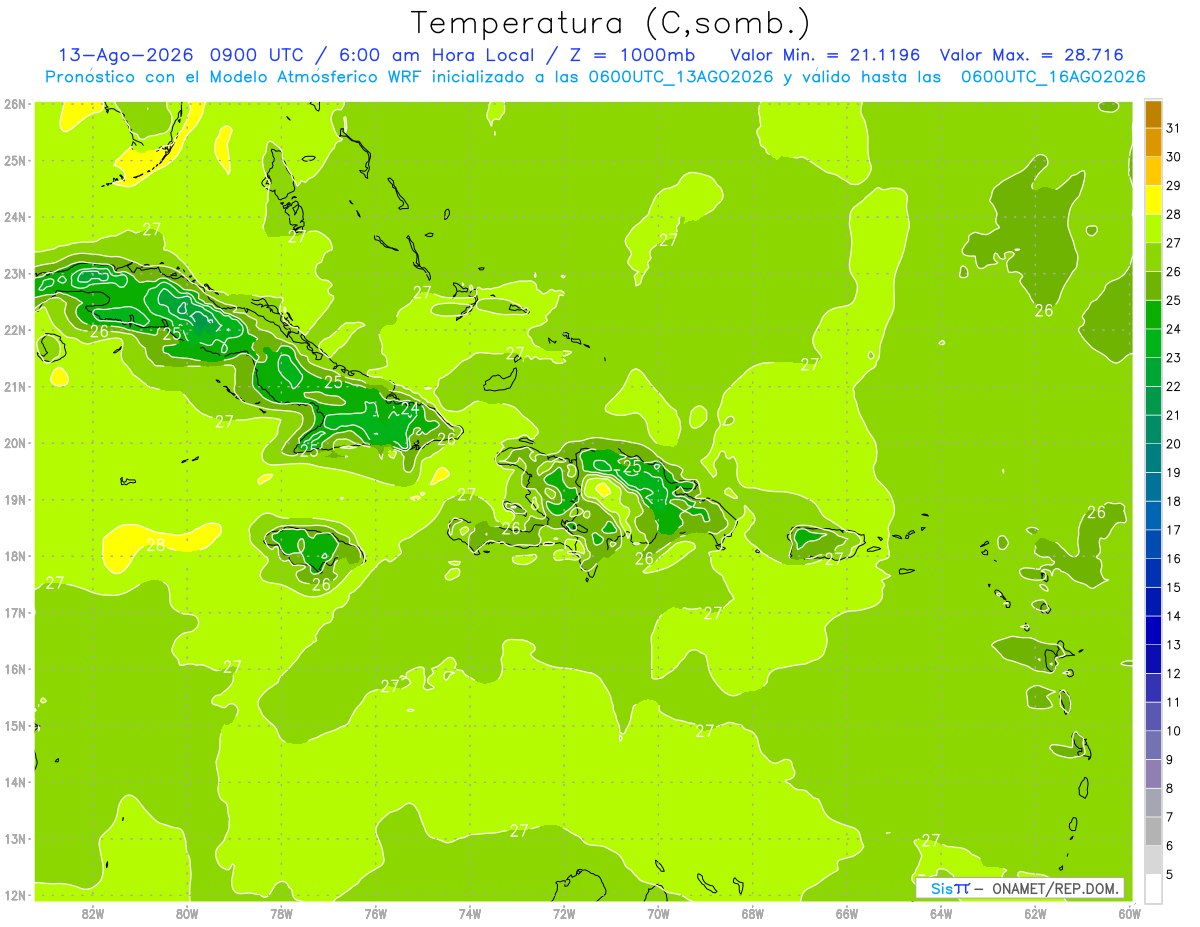Click the 14N latitude axis label
This screenshot has width=1200, height=927.
(x=15, y=782)
